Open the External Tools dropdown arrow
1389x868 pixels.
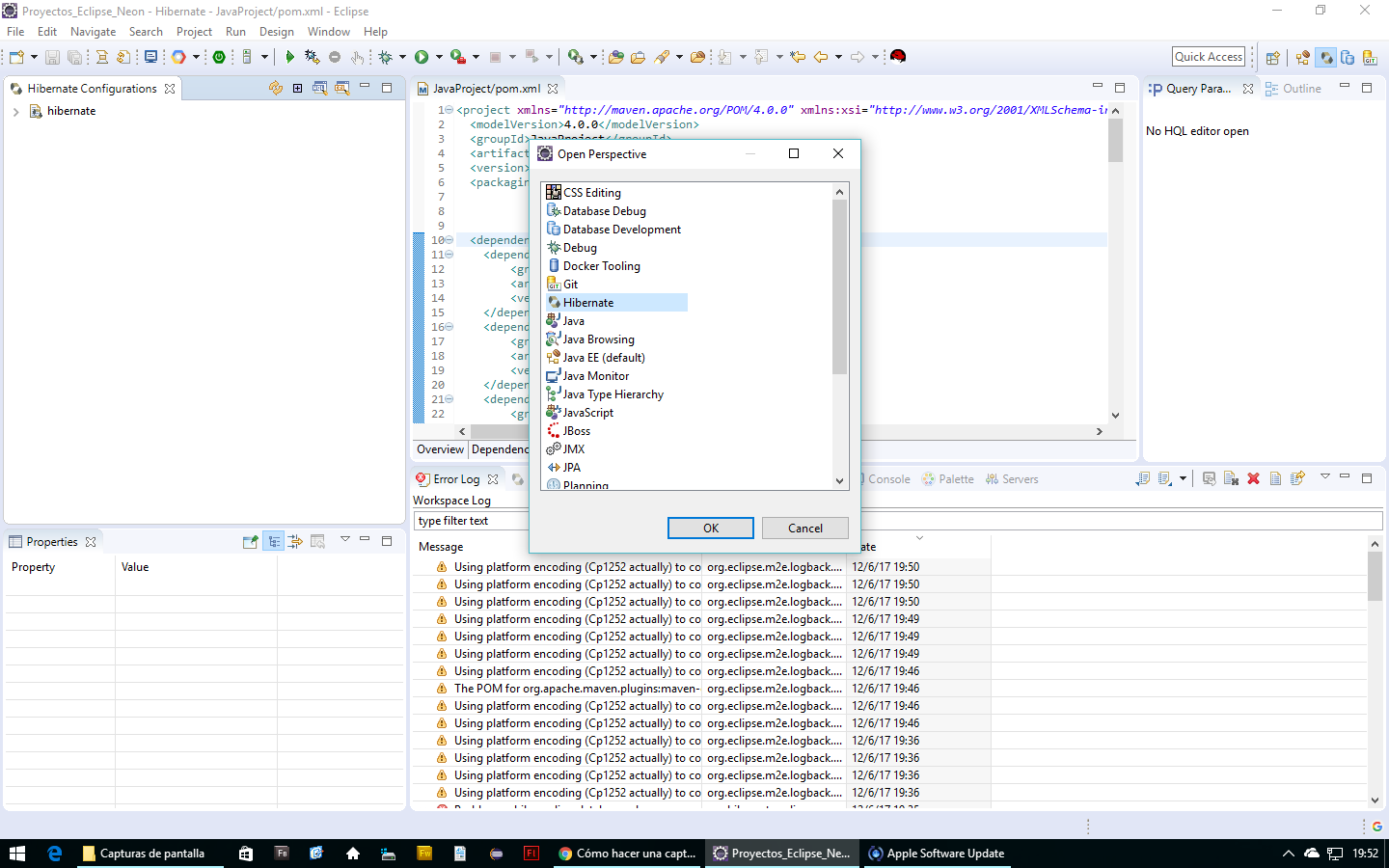[476, 57]
